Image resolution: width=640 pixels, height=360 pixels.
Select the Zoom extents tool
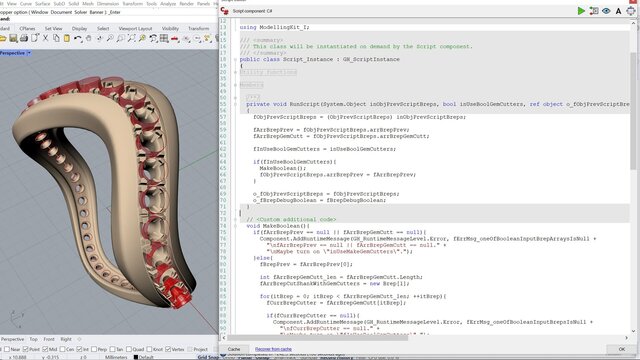131,38
